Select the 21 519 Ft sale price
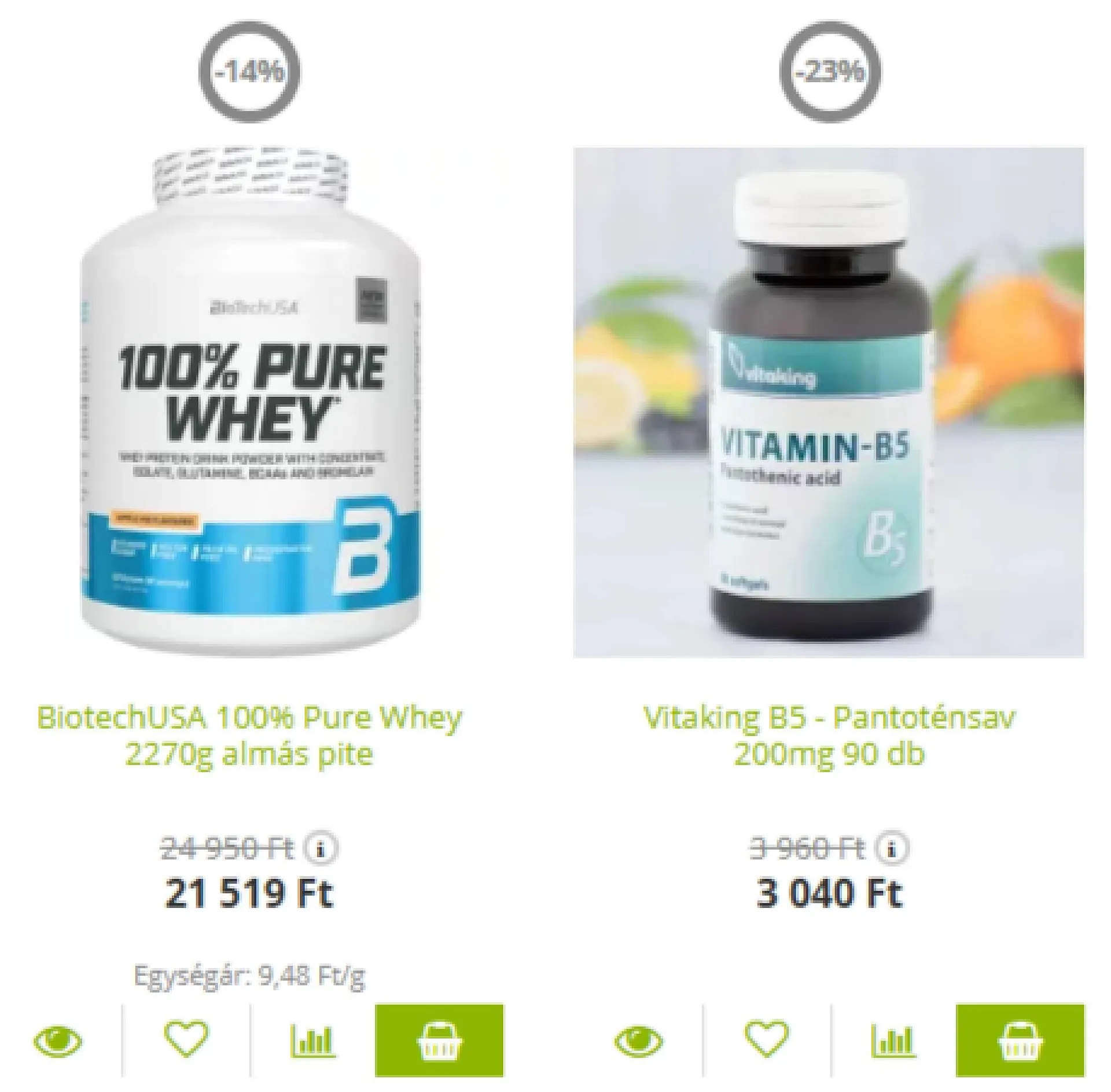Screen dimensions: 1111x1092 tap(249, 894)
